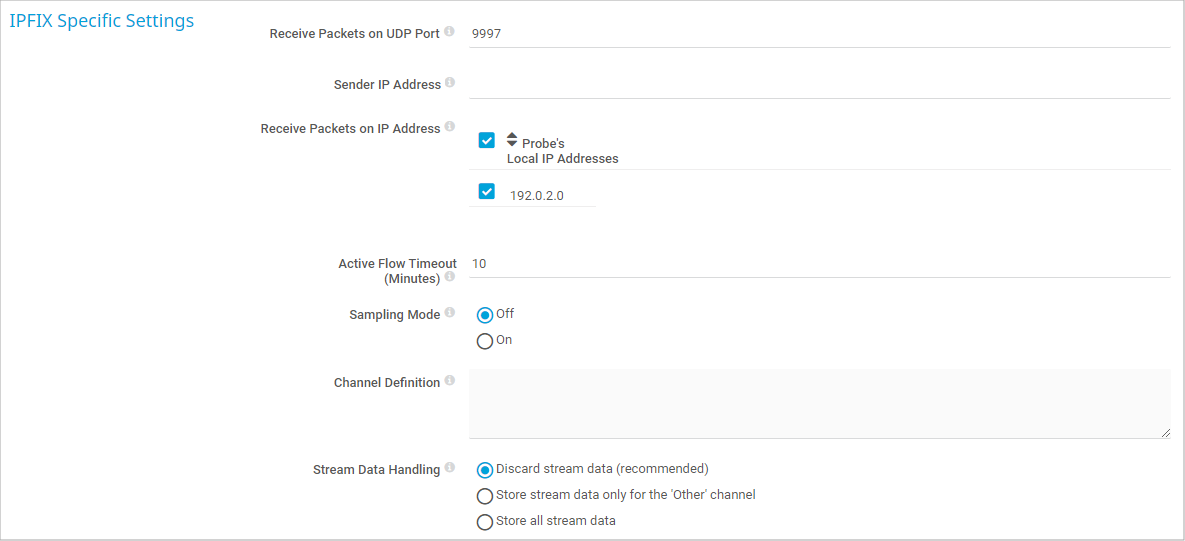Image resolution: width=1185 pixels, height=541 pixels.
Task: Select Store stream data only for 'Other' channel
Action: (485, 496)
